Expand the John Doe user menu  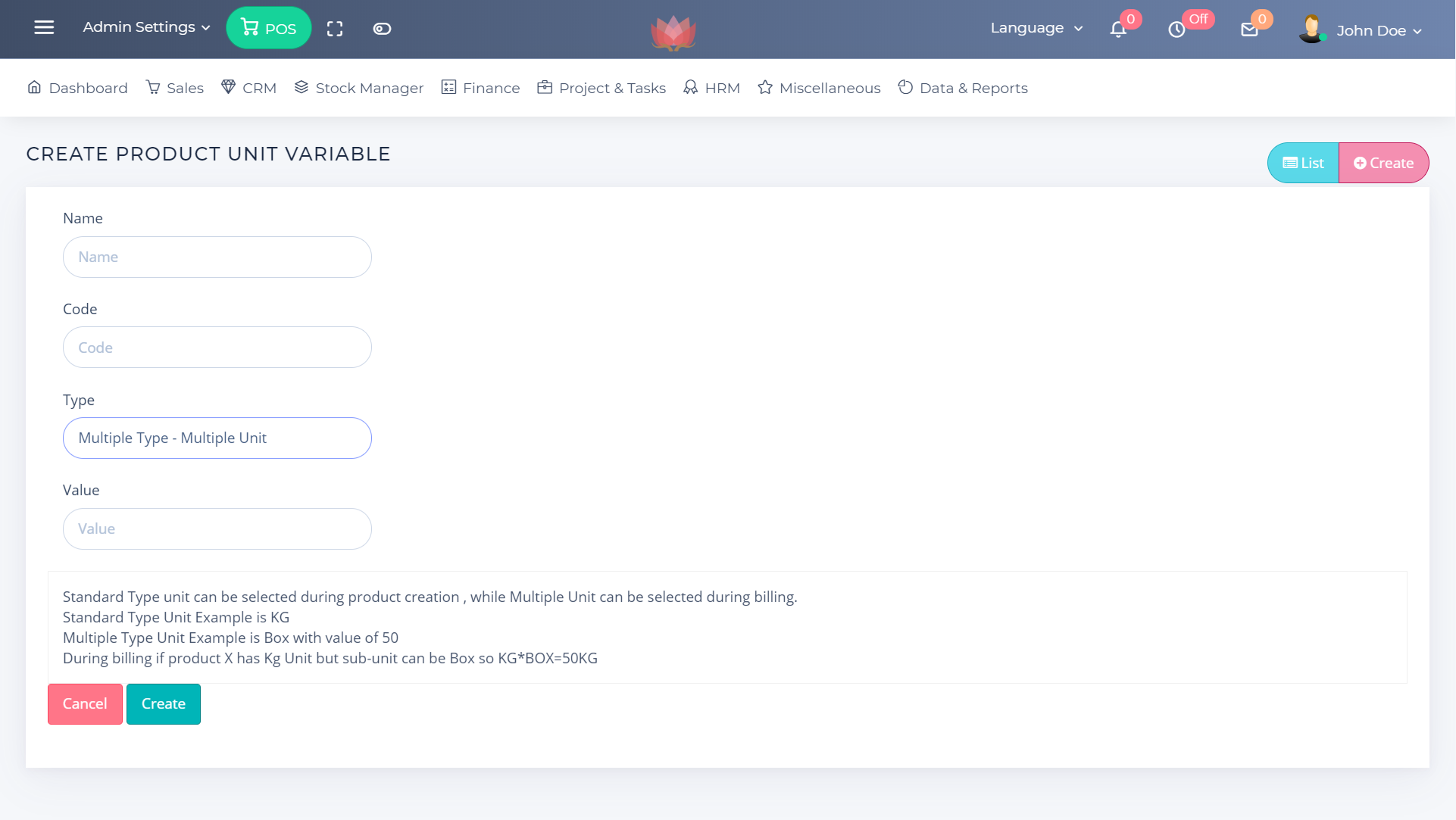click(x=1379, y=31)
